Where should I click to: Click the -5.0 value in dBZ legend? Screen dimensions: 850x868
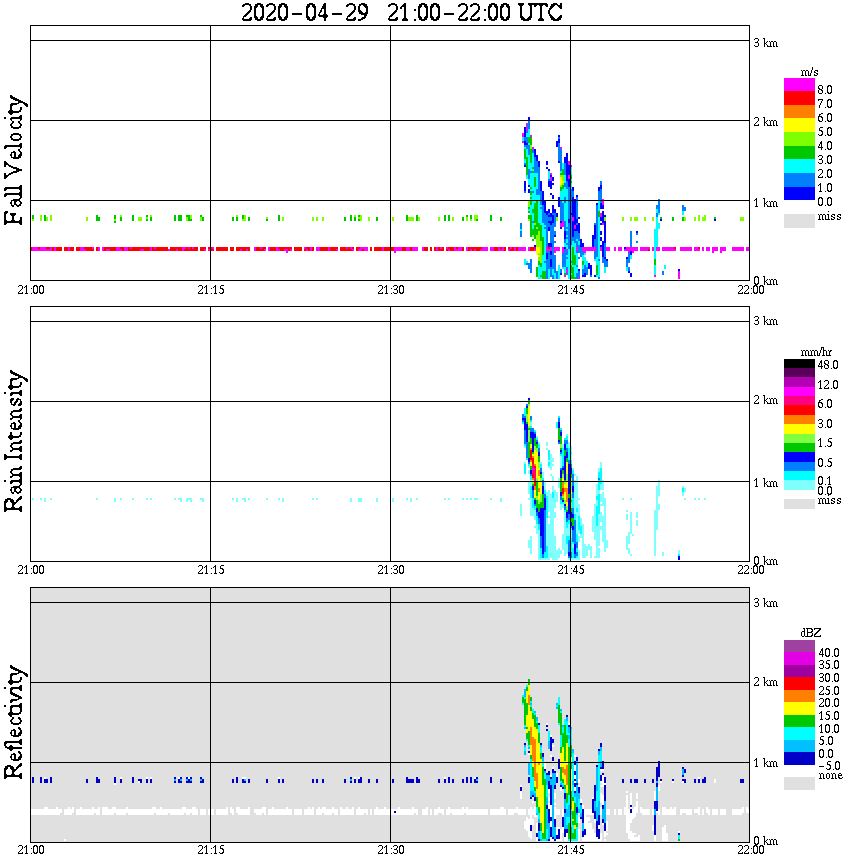(x=829, y=766)
